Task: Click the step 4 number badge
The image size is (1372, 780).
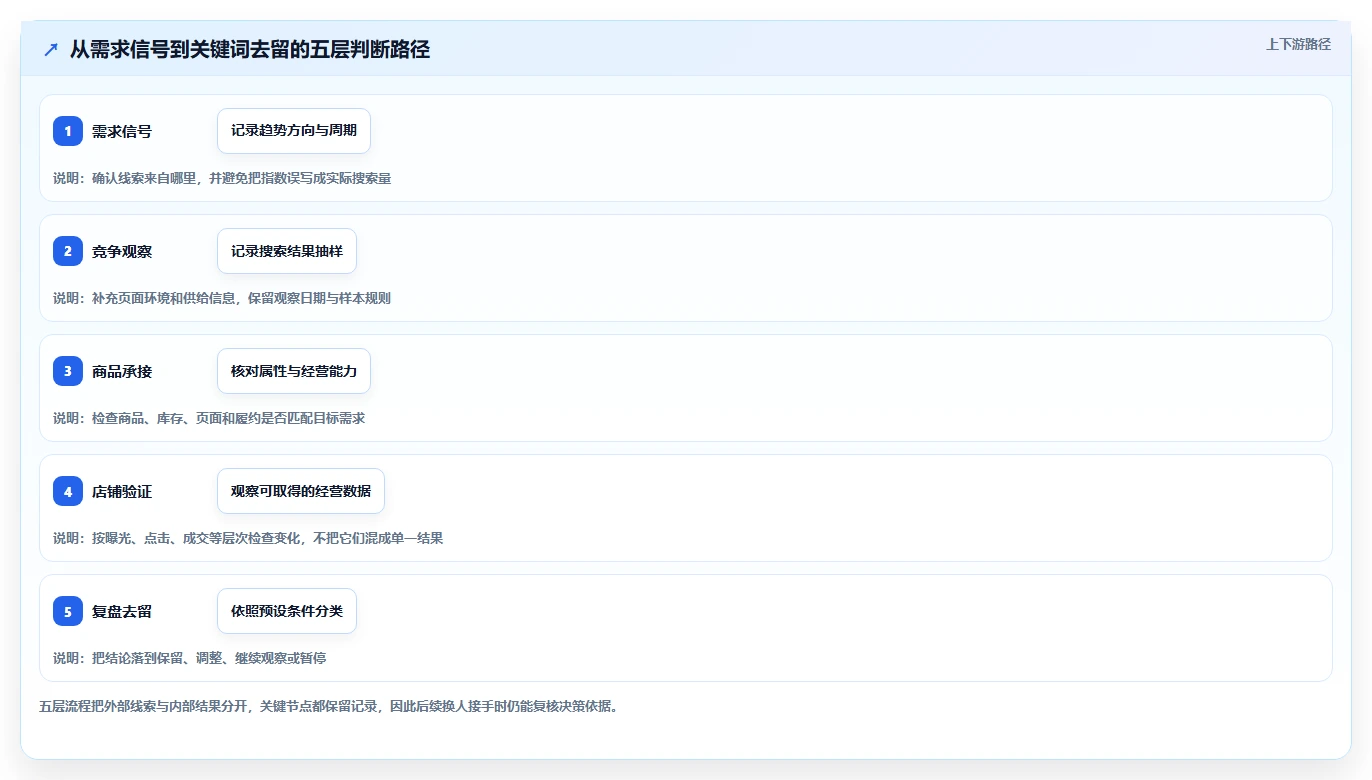Action: (x=68, y=491)
